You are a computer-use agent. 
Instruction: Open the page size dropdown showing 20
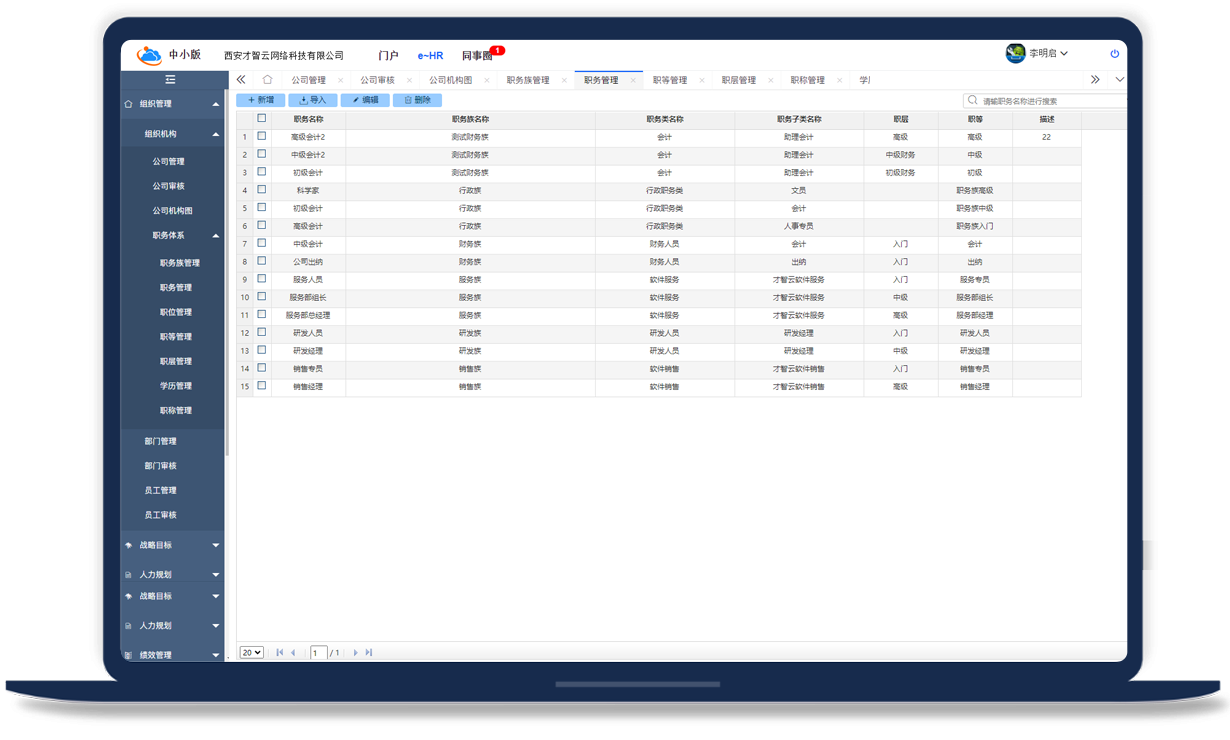(251, 653)
